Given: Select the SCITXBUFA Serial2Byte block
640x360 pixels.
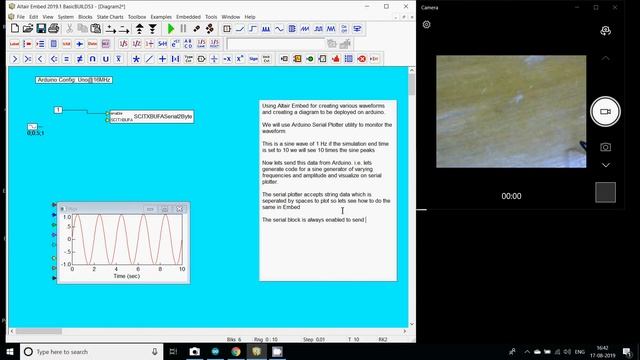Looking at the screenshot, I should tap(151, 116).
